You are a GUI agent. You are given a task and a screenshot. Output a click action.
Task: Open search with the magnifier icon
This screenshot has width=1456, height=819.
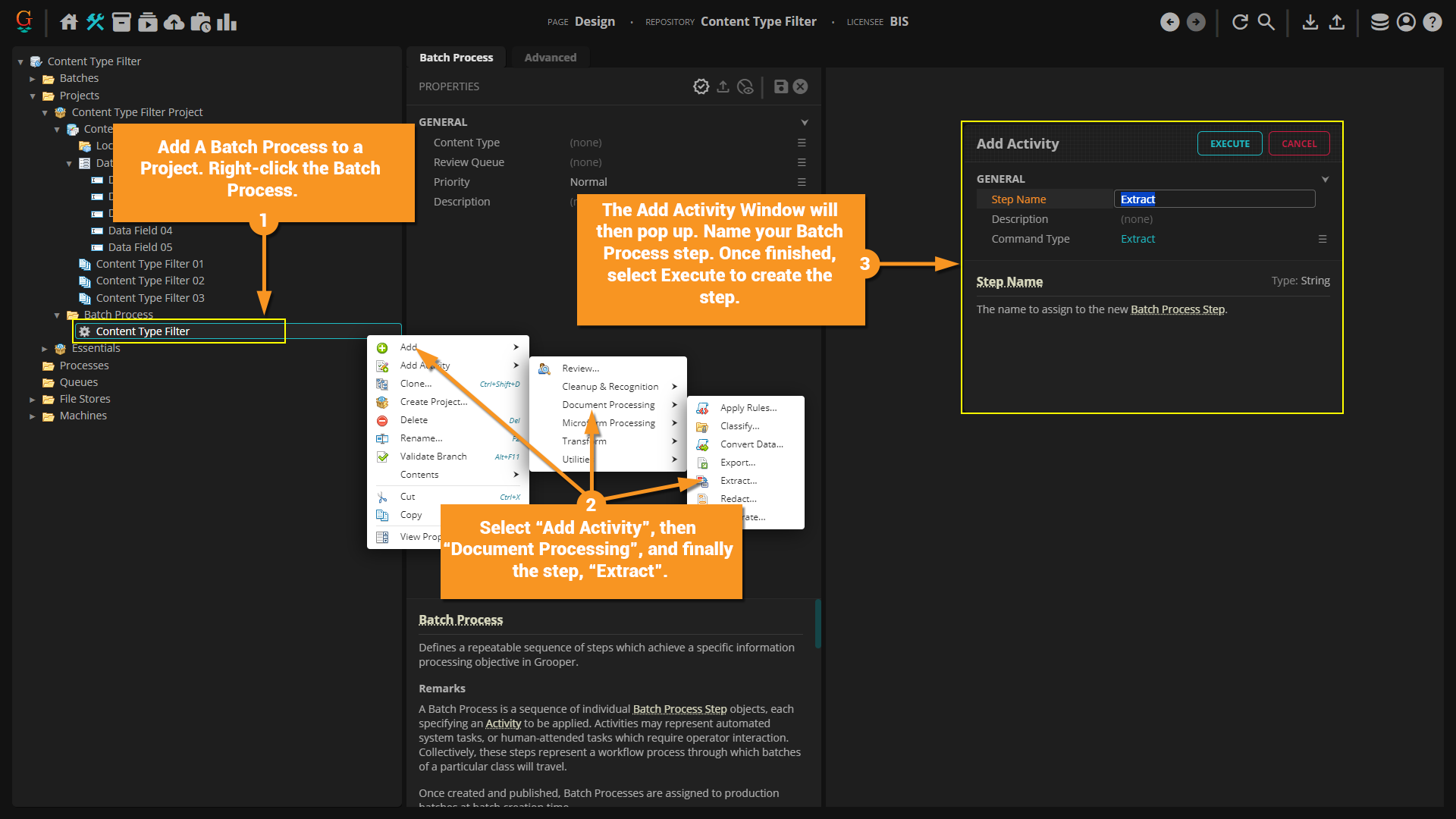tap(1266, 22)
